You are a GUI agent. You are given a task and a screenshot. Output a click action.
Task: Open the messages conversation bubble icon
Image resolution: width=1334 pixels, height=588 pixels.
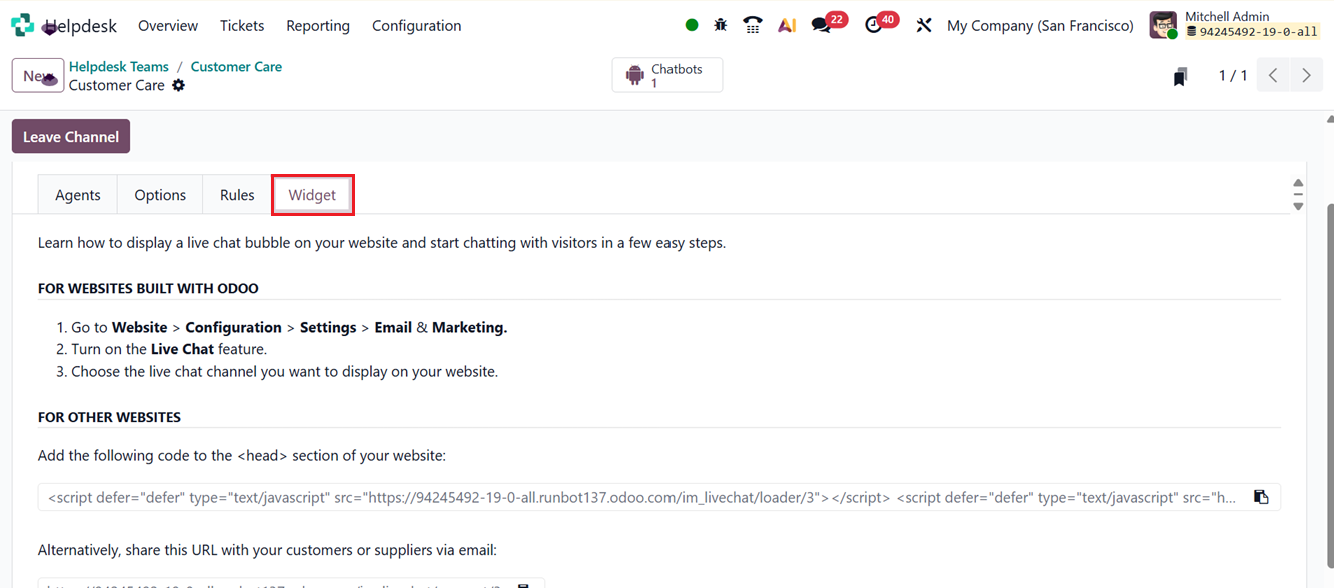tap(821, 24)
